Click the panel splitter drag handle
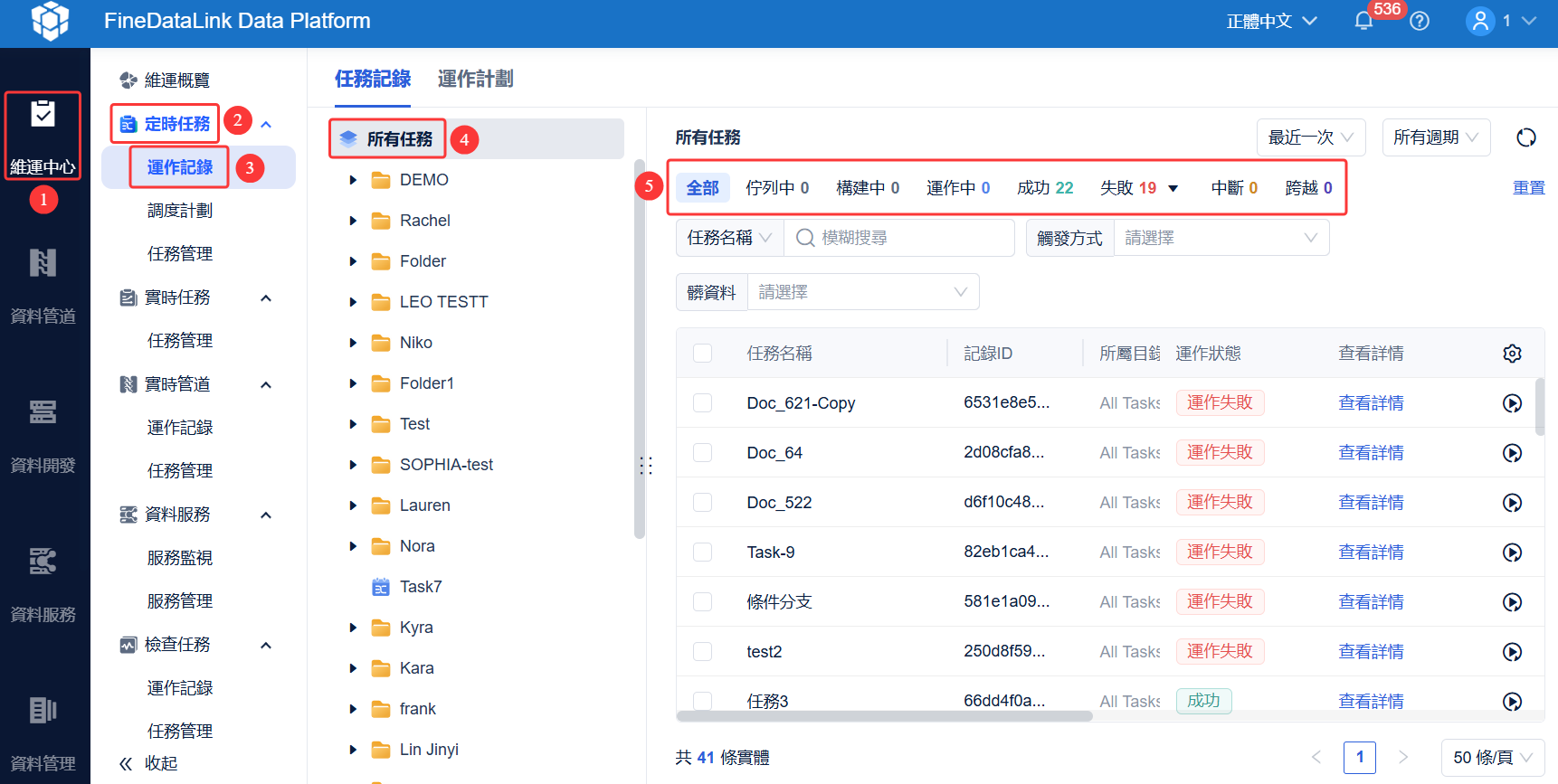This screenshot has height=784, width=1558. pos(646,466)
